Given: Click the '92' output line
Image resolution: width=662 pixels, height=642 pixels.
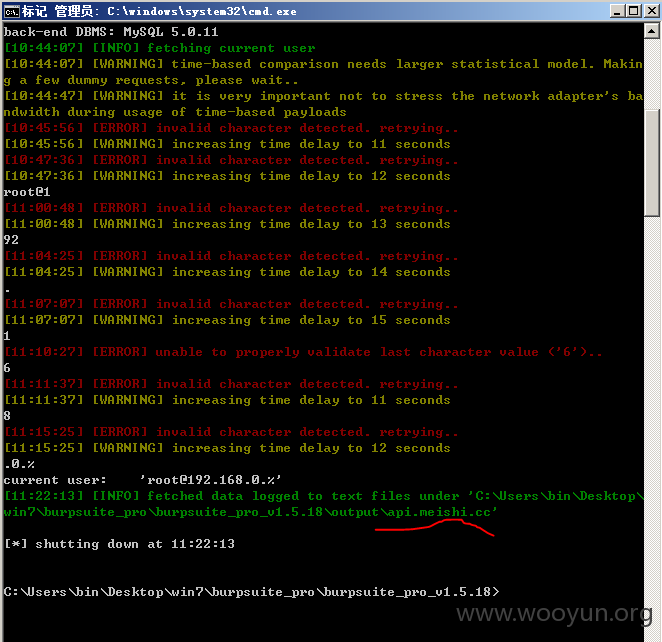Looking at the screenshot, I should (x=11, y=240).
